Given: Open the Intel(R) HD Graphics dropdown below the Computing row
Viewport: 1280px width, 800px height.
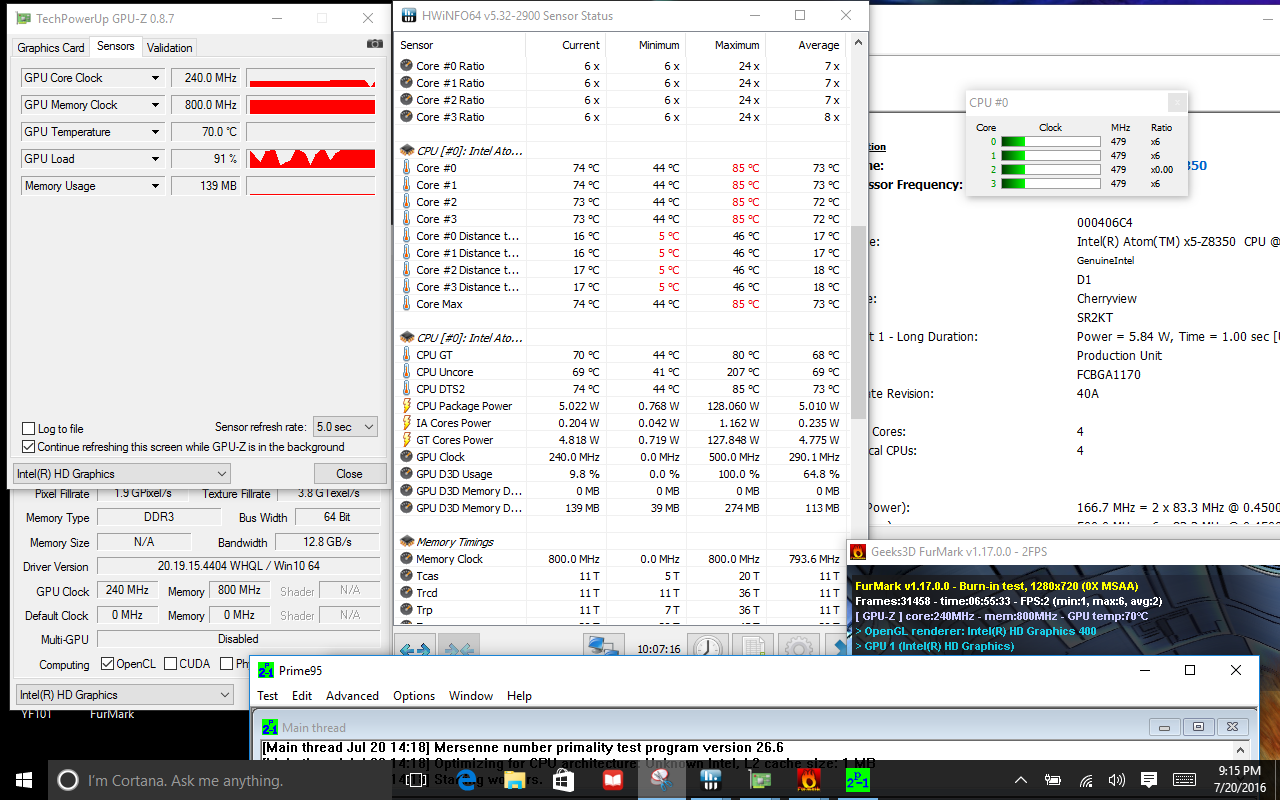Looking at the screenshot, I should pyautogui.click(x=125, y=695).
